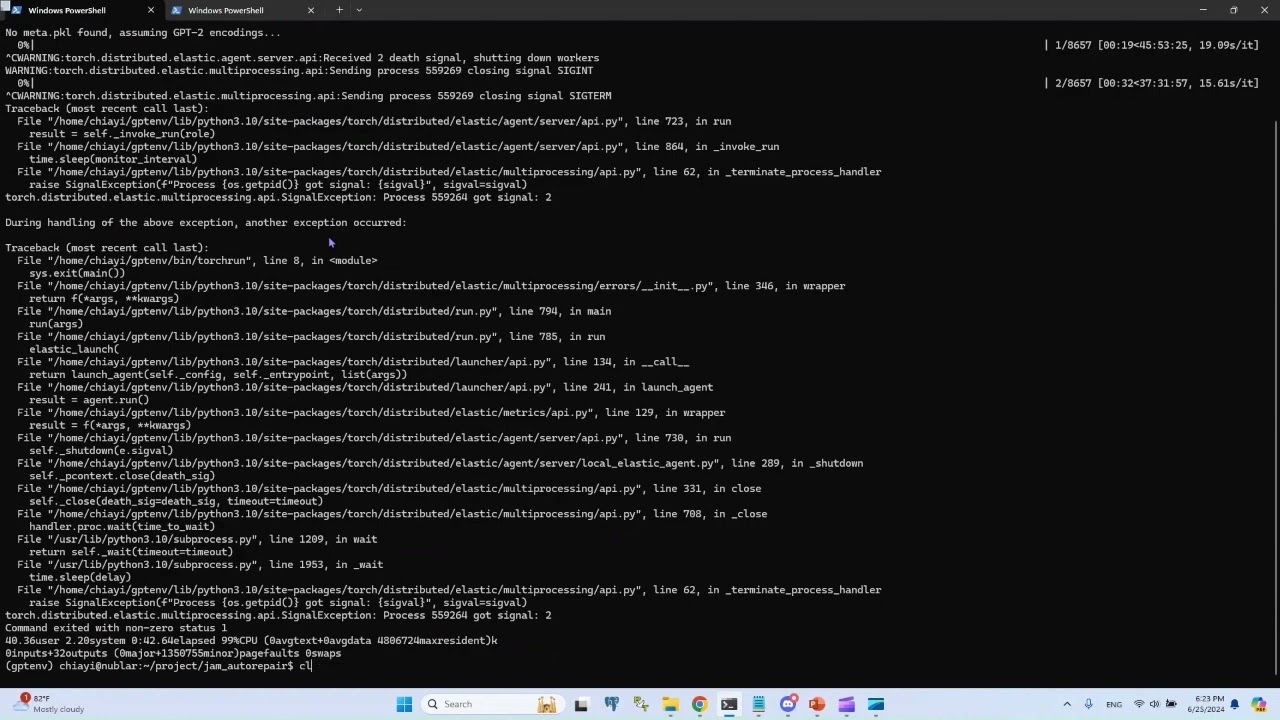Click the battery icon in the tray

pos(1170,704)
